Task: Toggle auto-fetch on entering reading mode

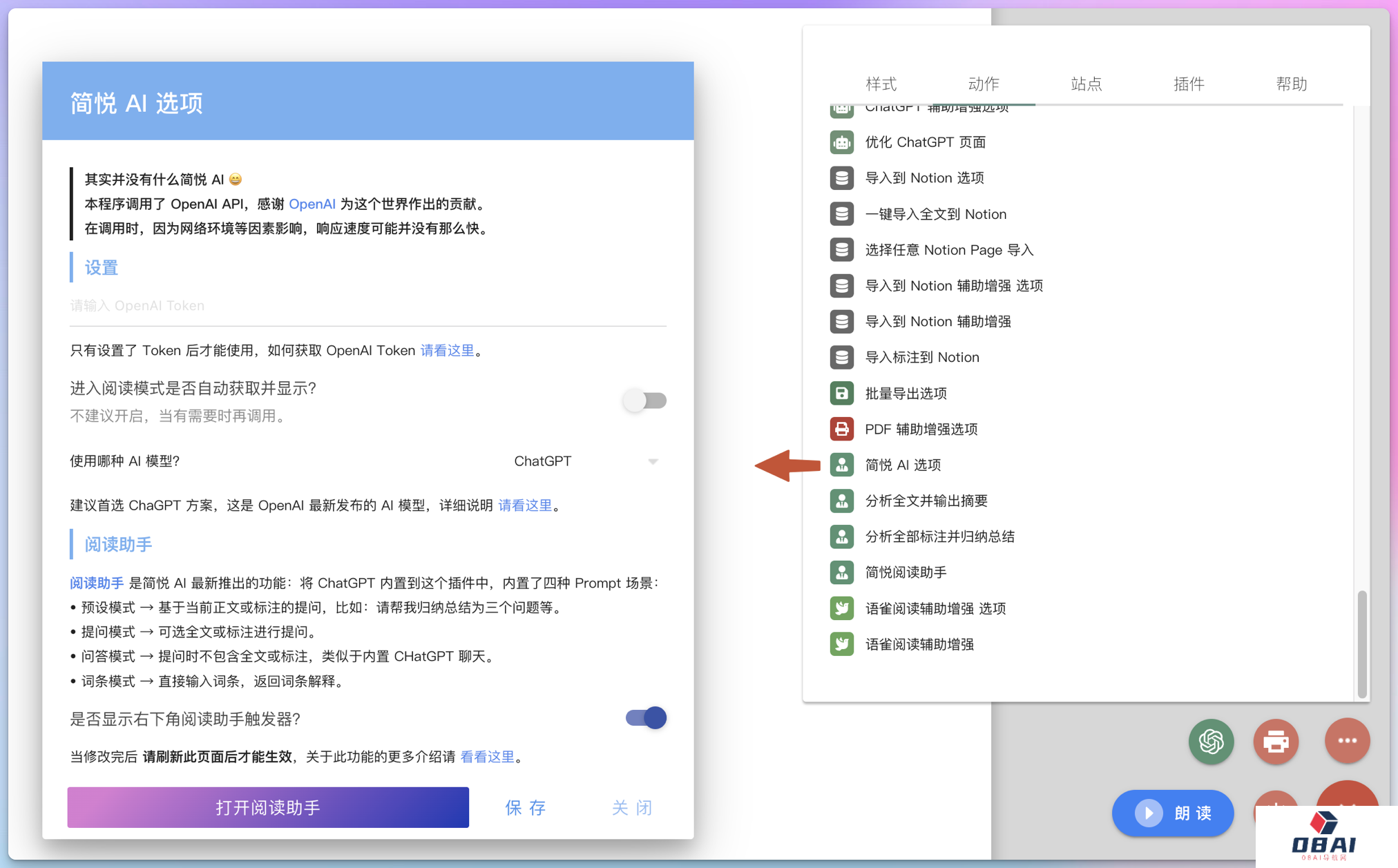Action: 645,401
